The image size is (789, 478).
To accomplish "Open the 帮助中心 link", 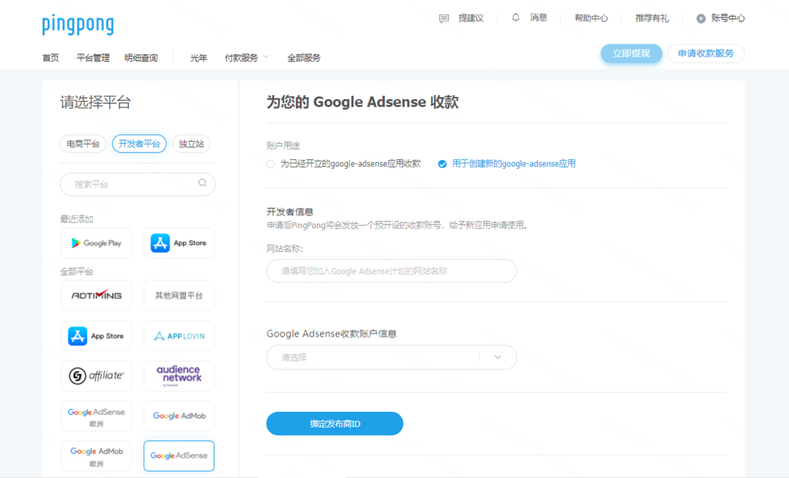I will tap(591, 18).
